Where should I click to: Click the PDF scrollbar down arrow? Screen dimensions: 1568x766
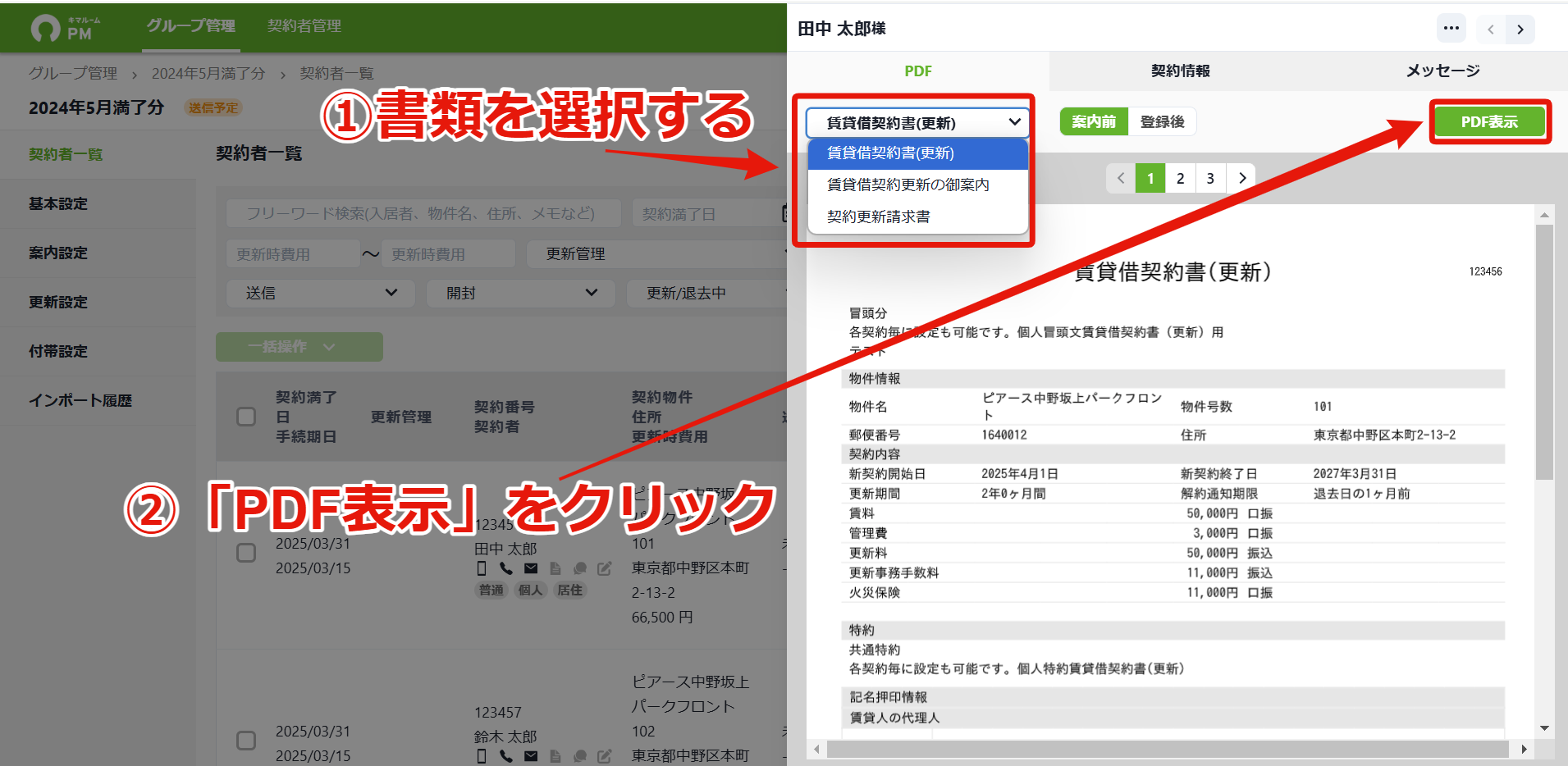[1544, 728]
